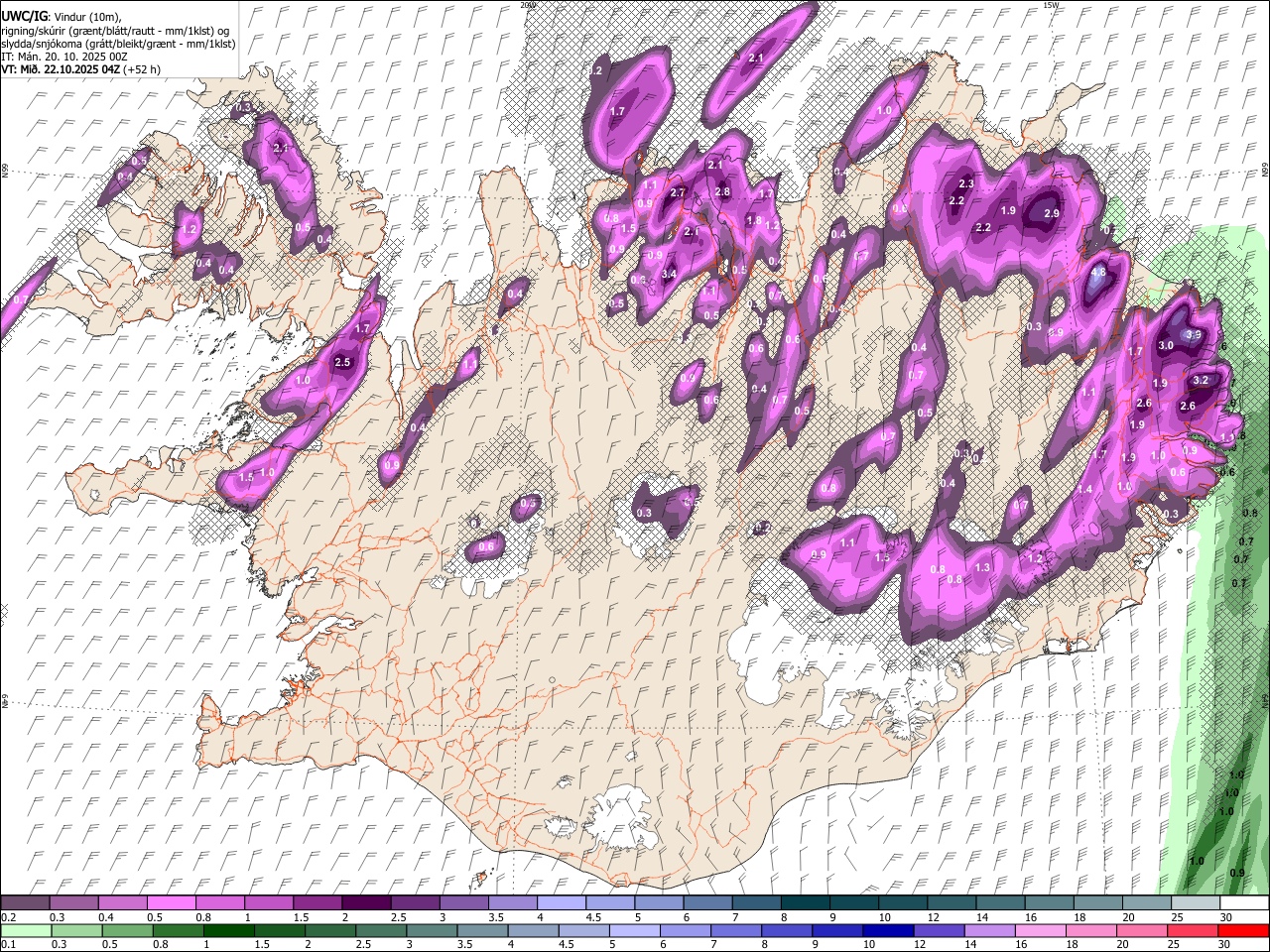The height and width of the screenshot is (952, 1270).
Task: Select the pale green swatch between 0.1 and 0.3
Action: point(27,931)
